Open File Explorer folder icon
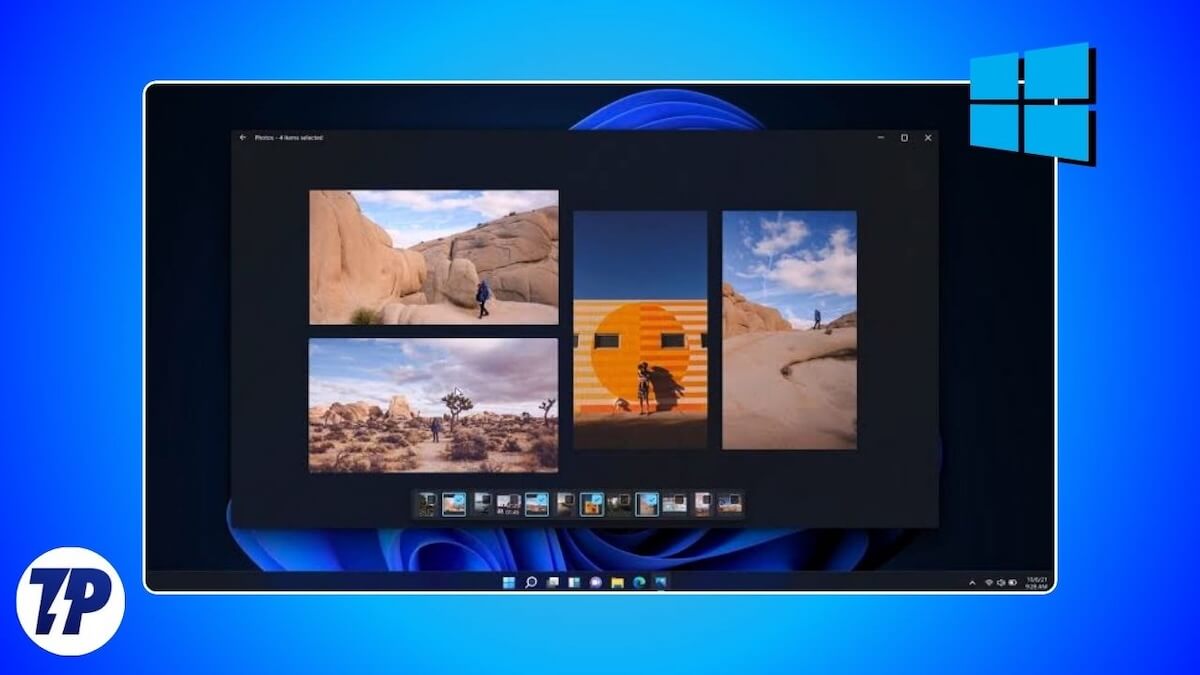This screenshot has width=1200, height=675. 618,582
